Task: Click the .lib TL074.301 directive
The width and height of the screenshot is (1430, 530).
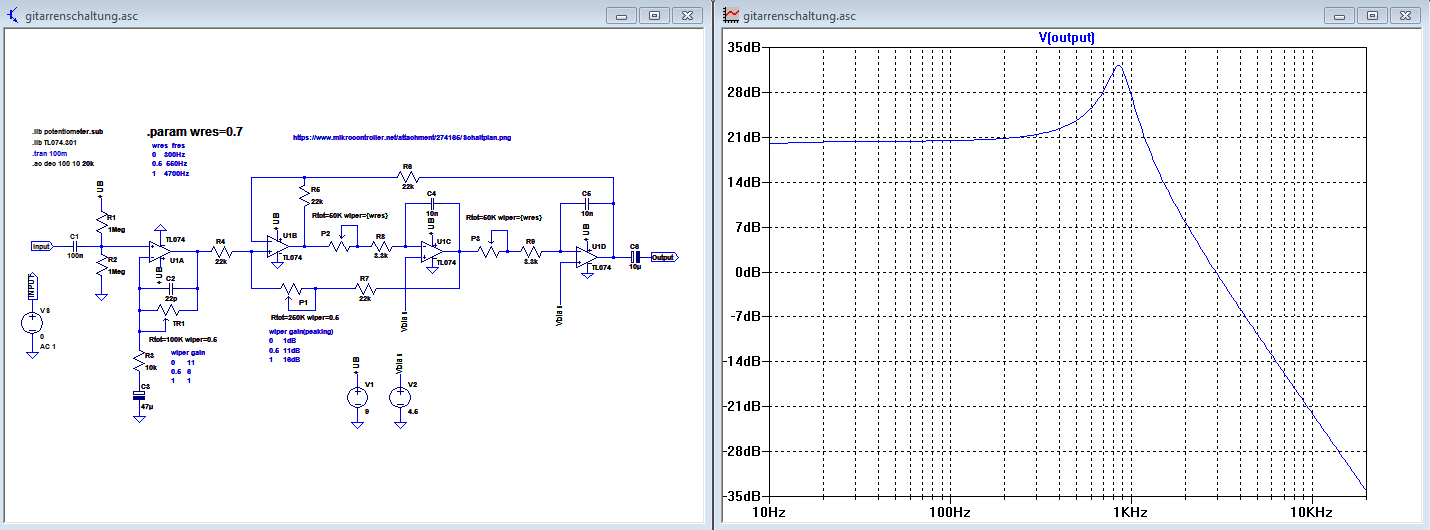Action: coord(55,143)
